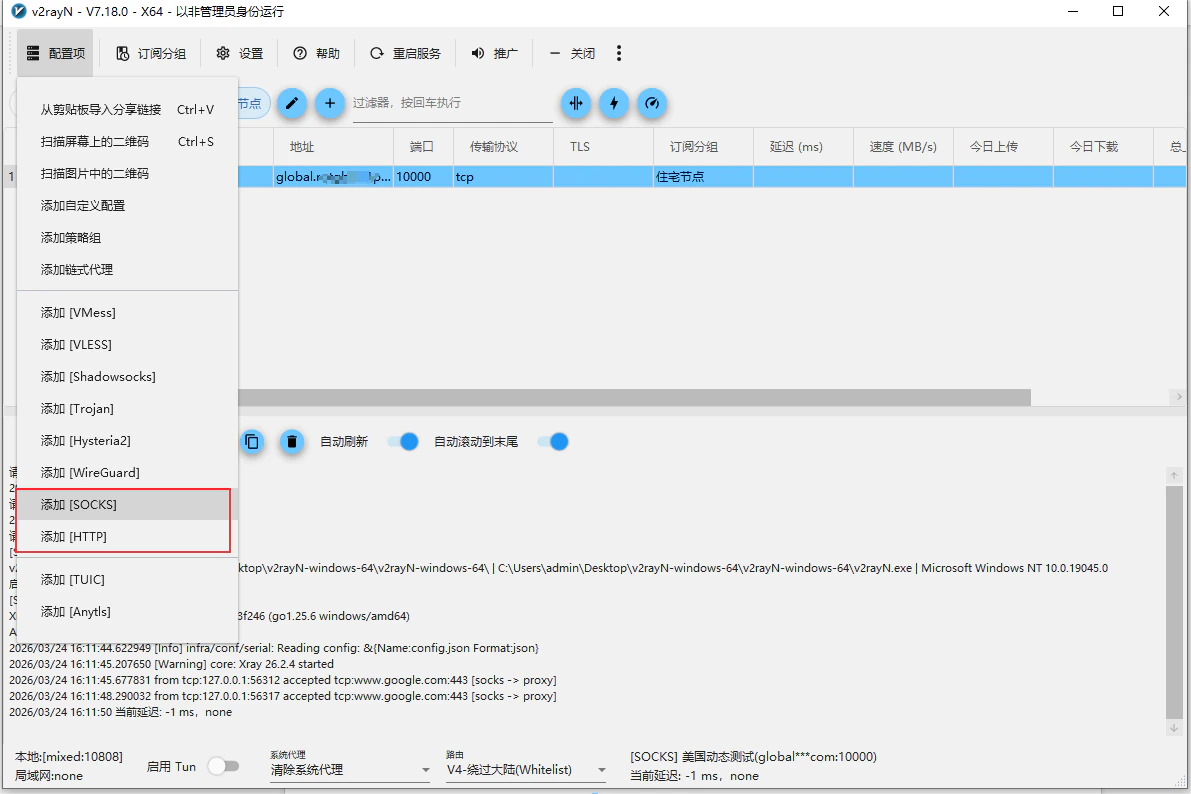Select 添加 [Trojan]
1191x794 pixels.
128,408
